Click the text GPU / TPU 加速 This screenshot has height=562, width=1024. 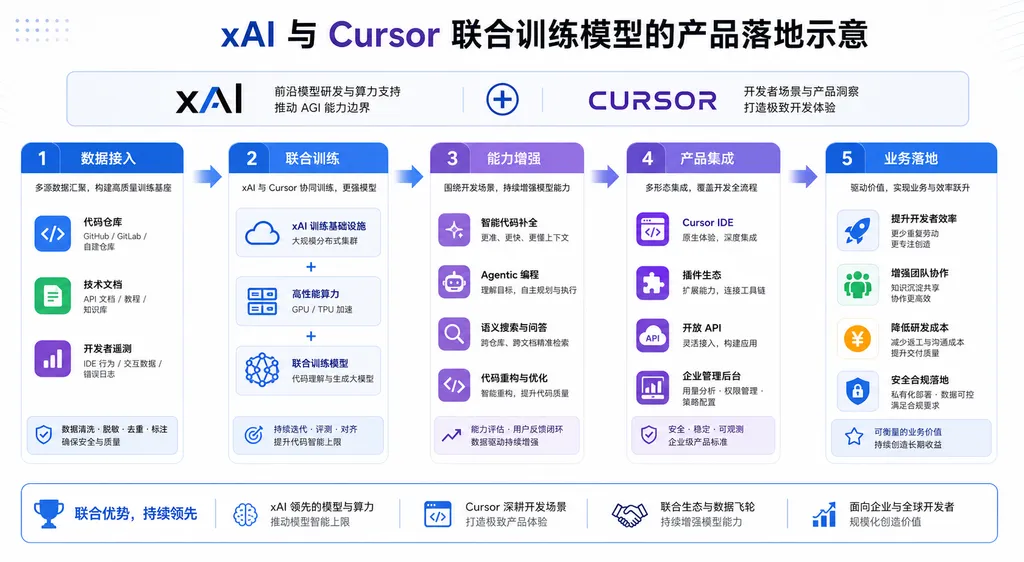[x=322, y=309]
